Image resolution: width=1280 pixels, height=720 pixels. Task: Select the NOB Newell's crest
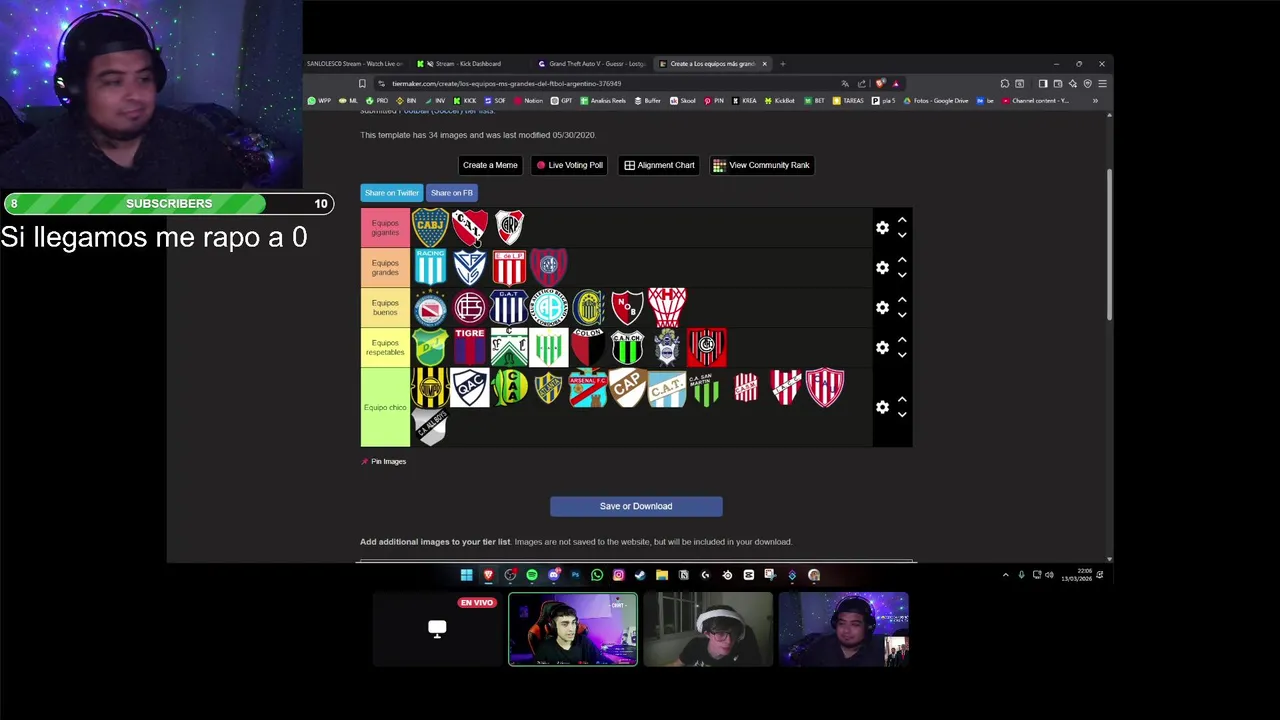click(x=627, y=307)
